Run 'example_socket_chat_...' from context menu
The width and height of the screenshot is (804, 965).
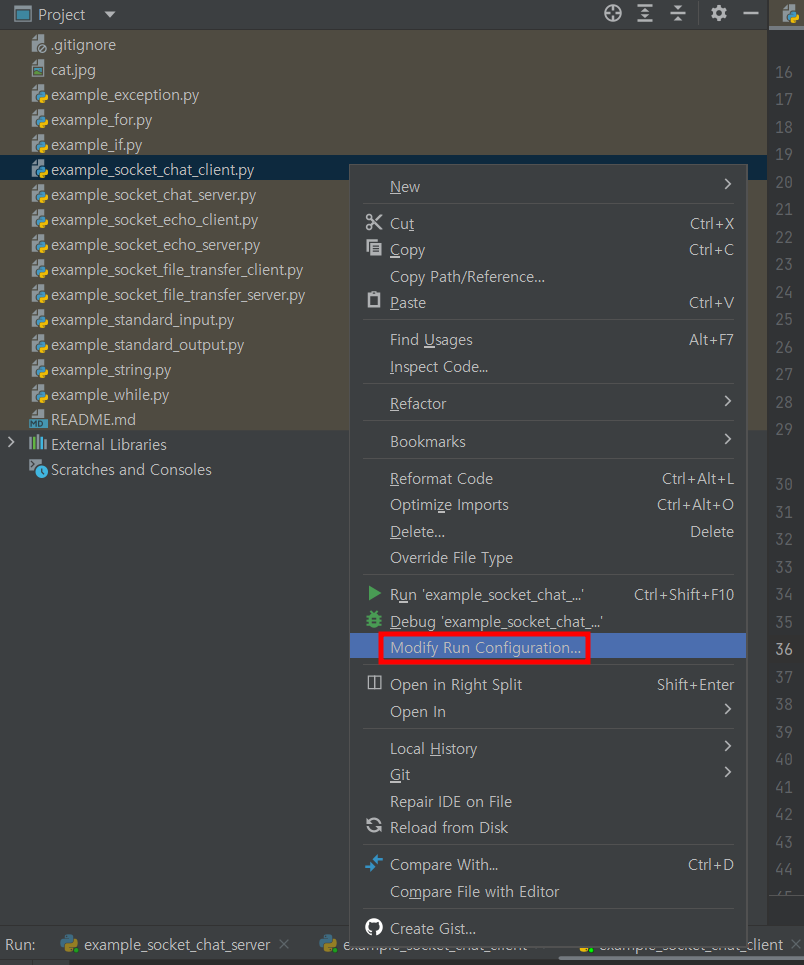(x=548, y=595)
